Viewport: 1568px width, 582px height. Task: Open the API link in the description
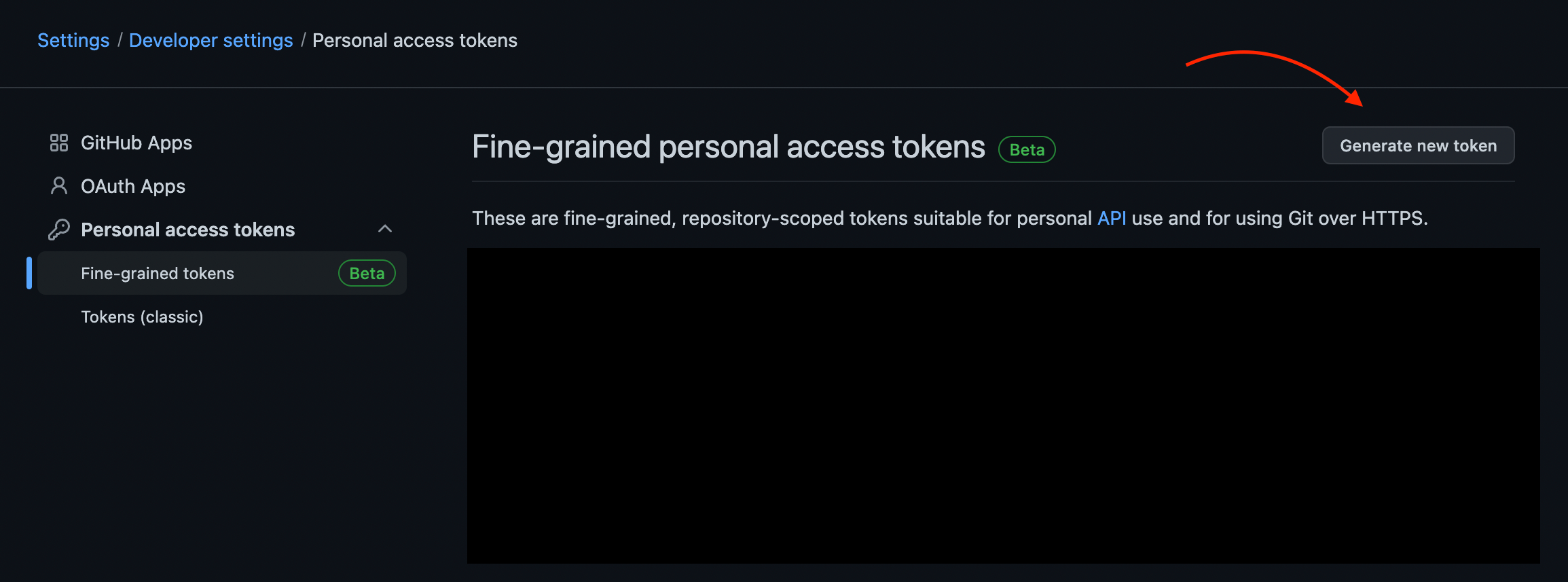[1112, 218]
